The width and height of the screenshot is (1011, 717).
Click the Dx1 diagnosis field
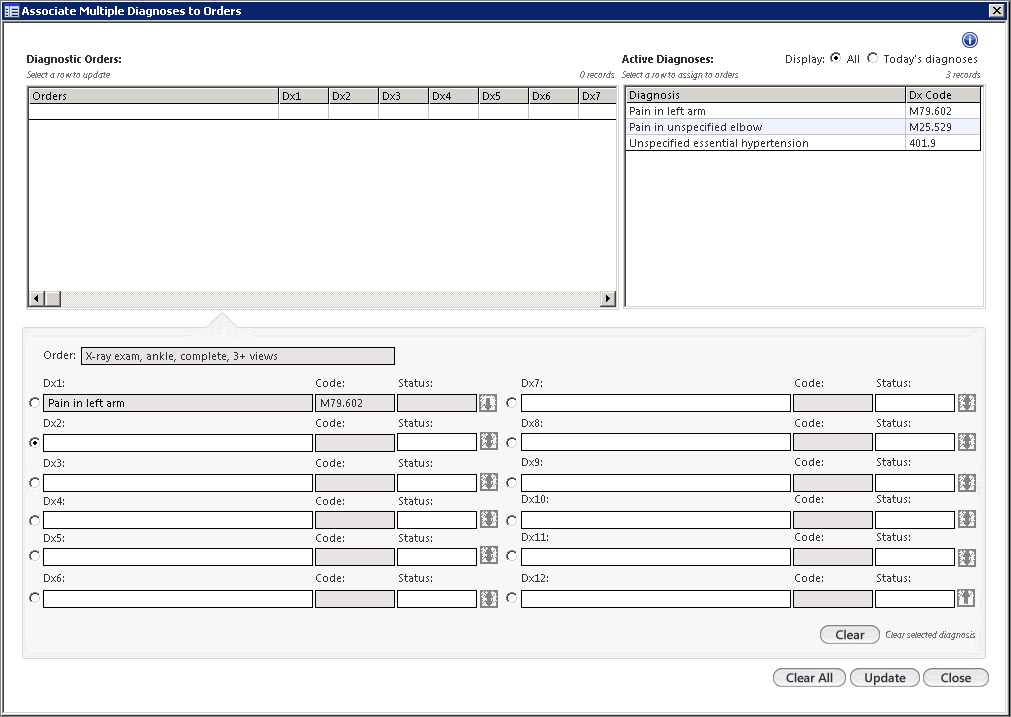178,403
